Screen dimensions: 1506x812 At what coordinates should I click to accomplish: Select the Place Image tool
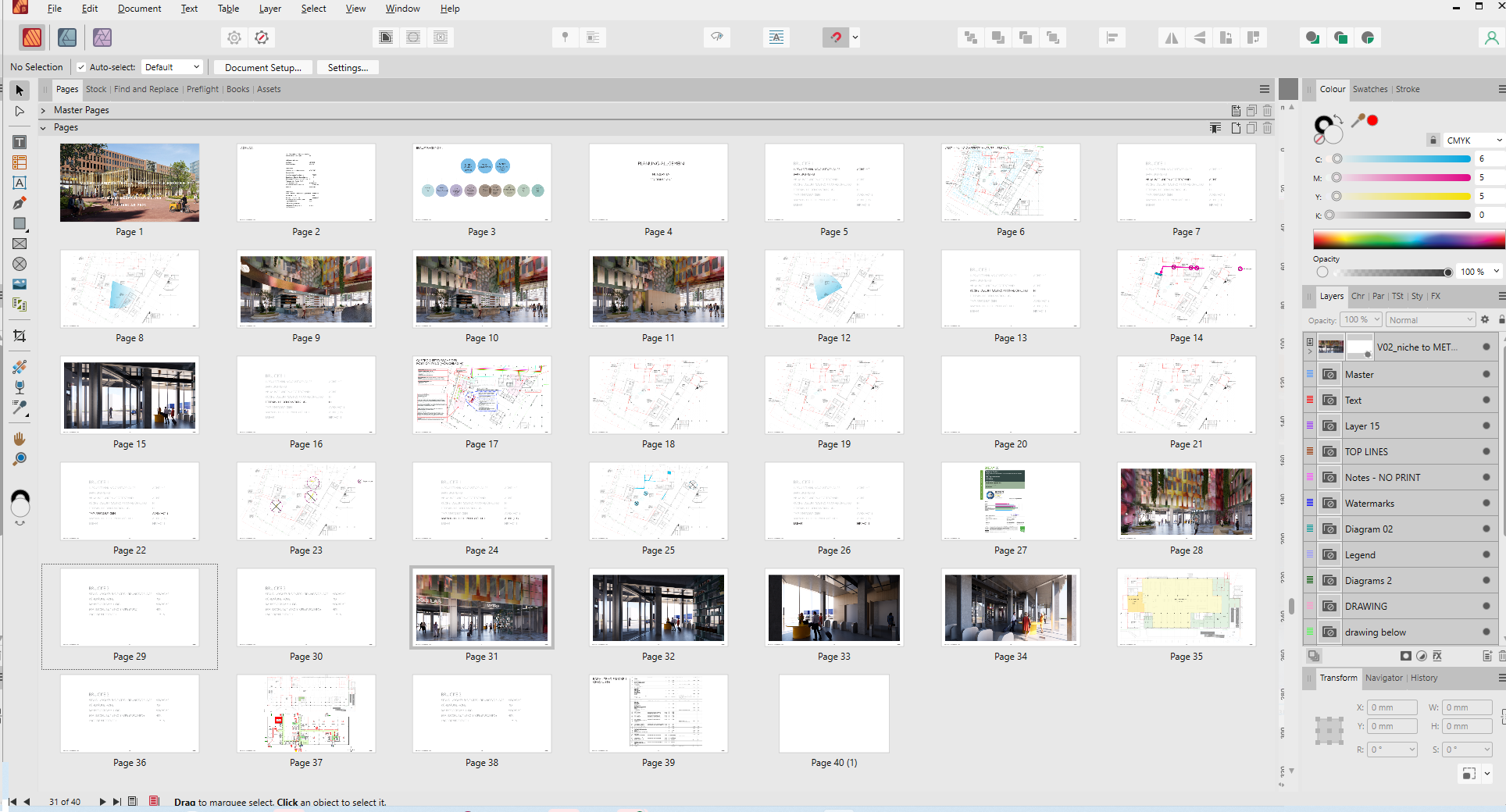click(x=20, y=284)
